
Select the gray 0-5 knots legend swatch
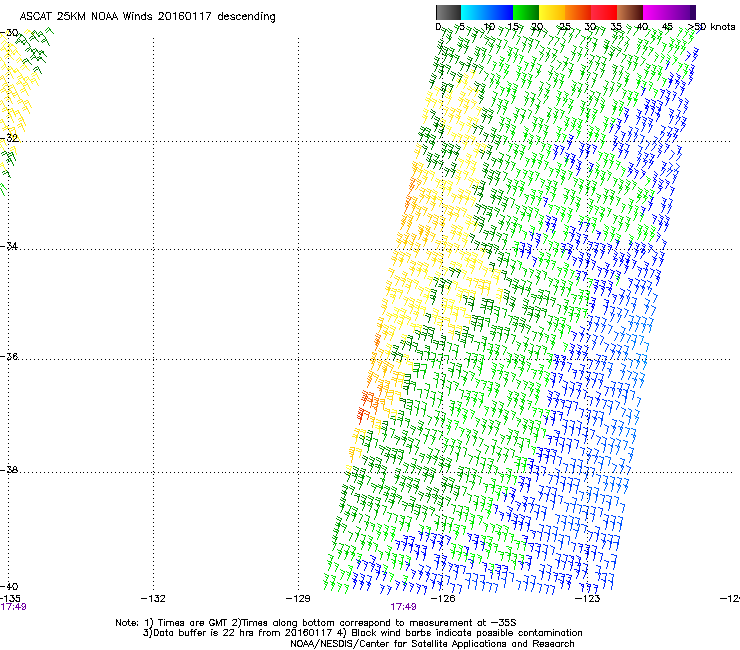pos(448,12)
